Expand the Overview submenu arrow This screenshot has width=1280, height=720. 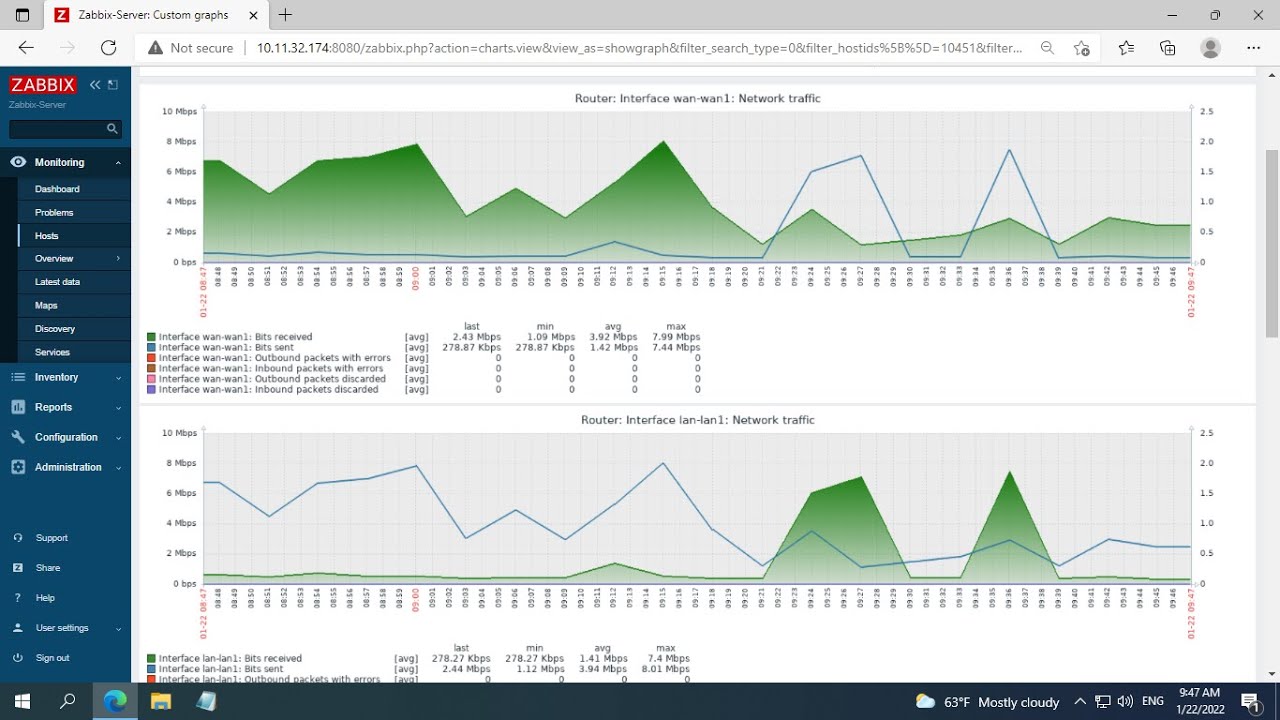coord(118,258)
